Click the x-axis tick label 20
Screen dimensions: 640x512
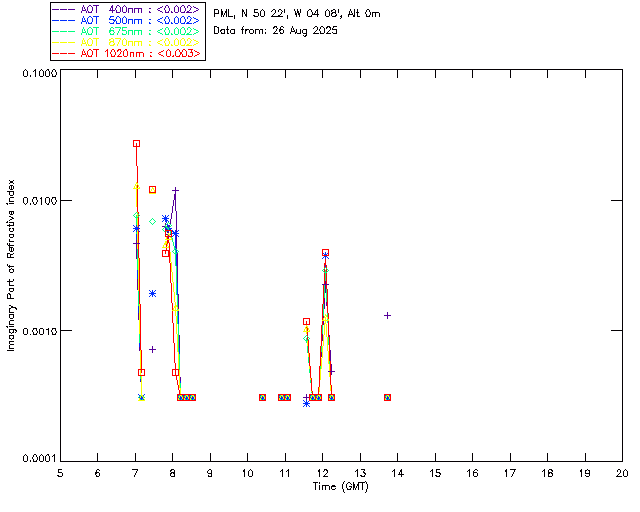pos(622,473)
